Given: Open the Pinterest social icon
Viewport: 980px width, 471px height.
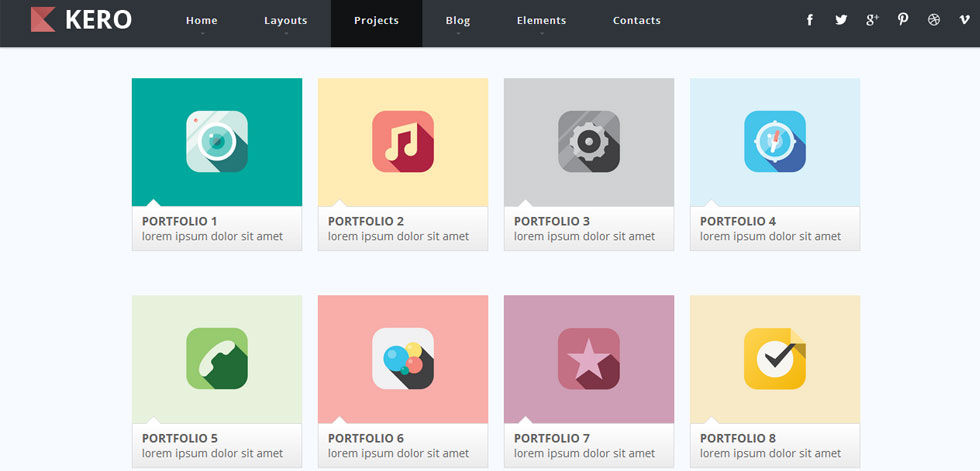Looking at the screenshot, I should [902, 20].
